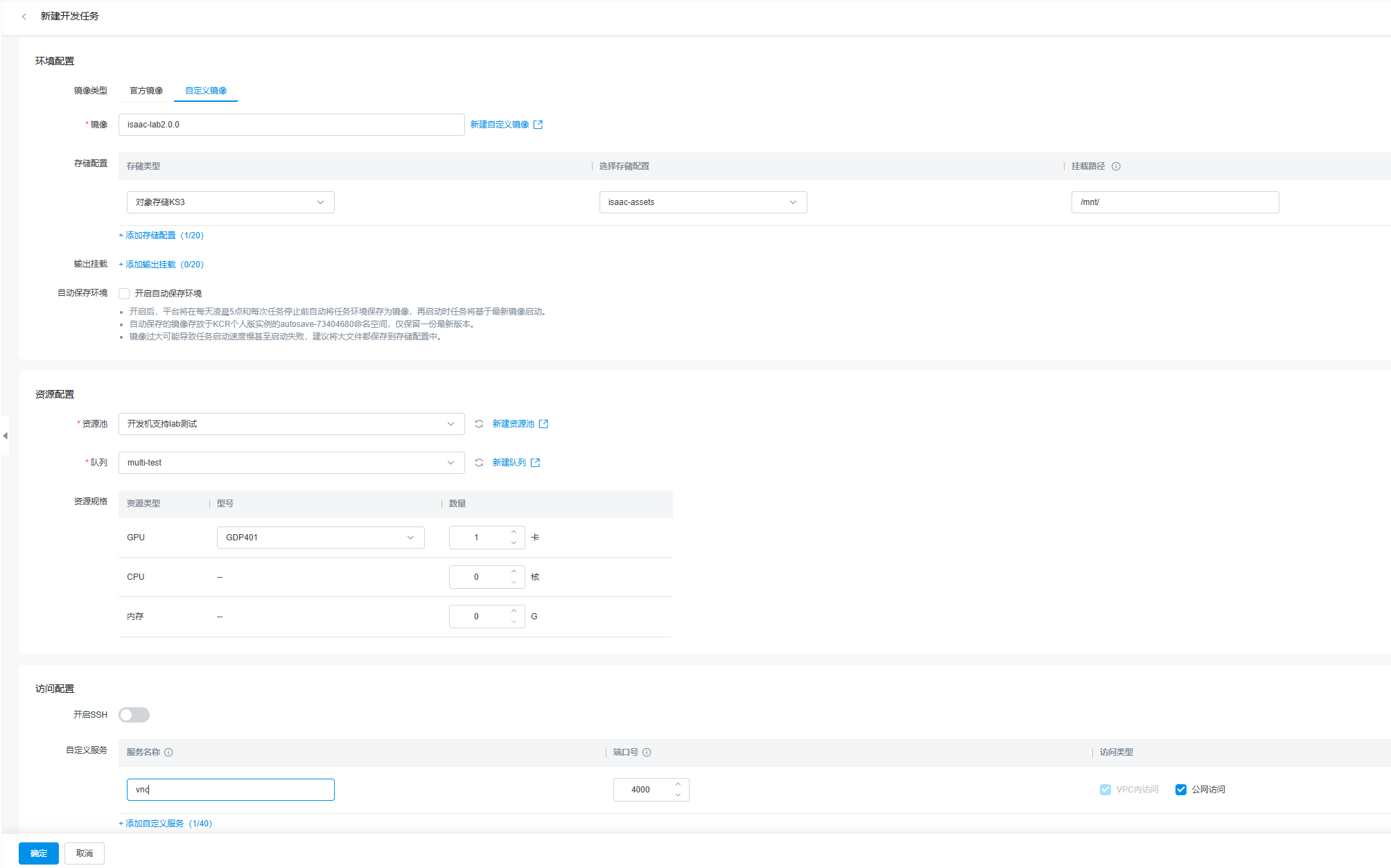Click info icon next to 端口号
1391x868 pixels.
click(x=647, y=752)
